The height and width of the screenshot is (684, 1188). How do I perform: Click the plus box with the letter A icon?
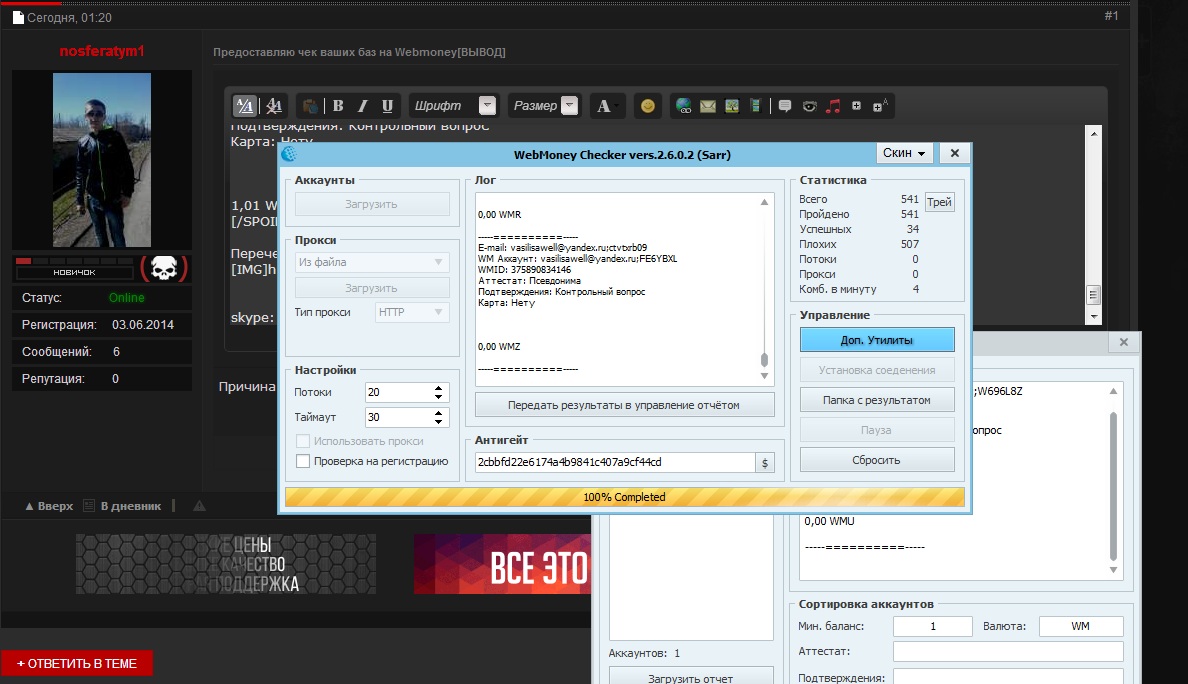tap(880, 106)
